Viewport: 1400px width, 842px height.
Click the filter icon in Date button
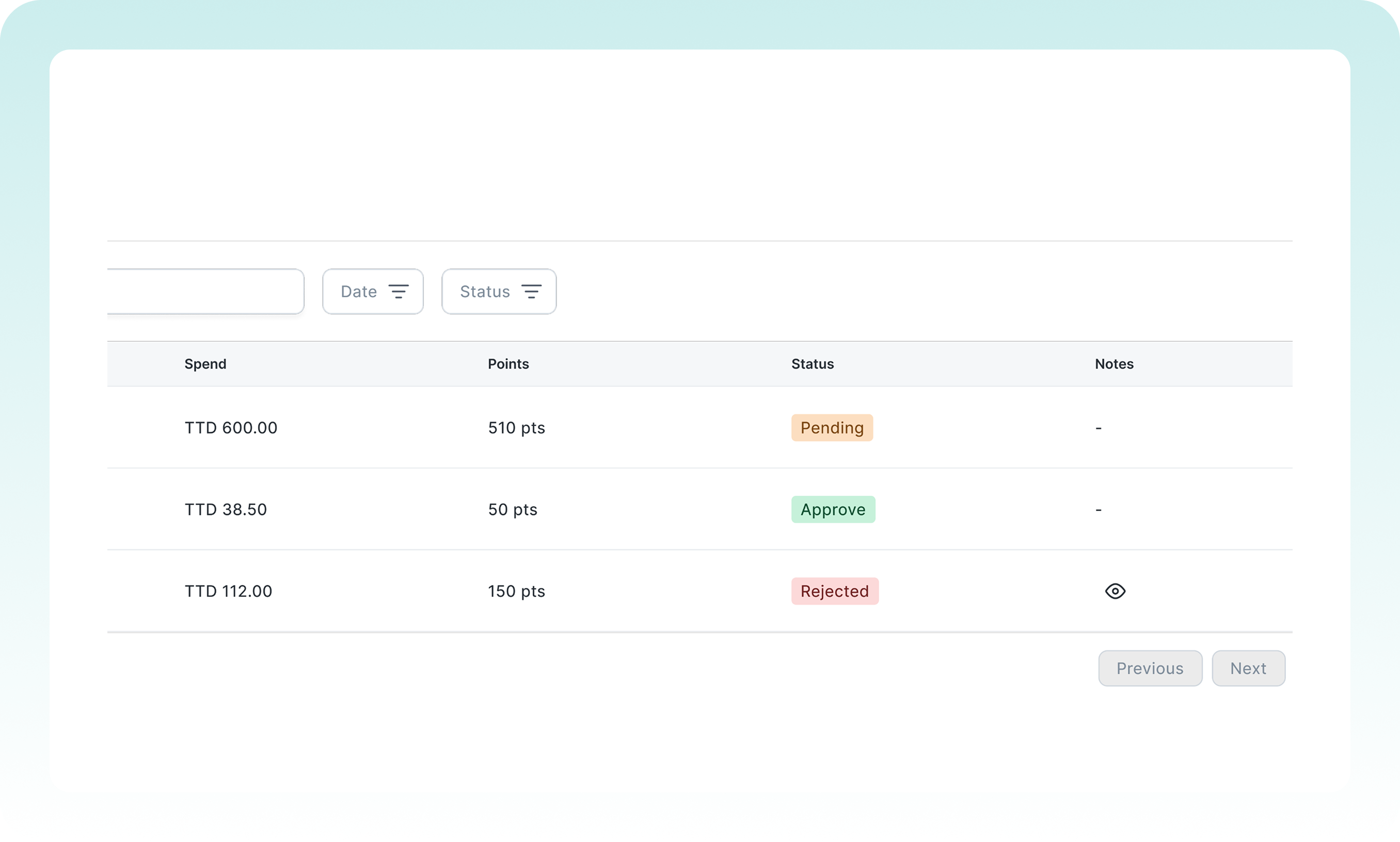(398, 292)
